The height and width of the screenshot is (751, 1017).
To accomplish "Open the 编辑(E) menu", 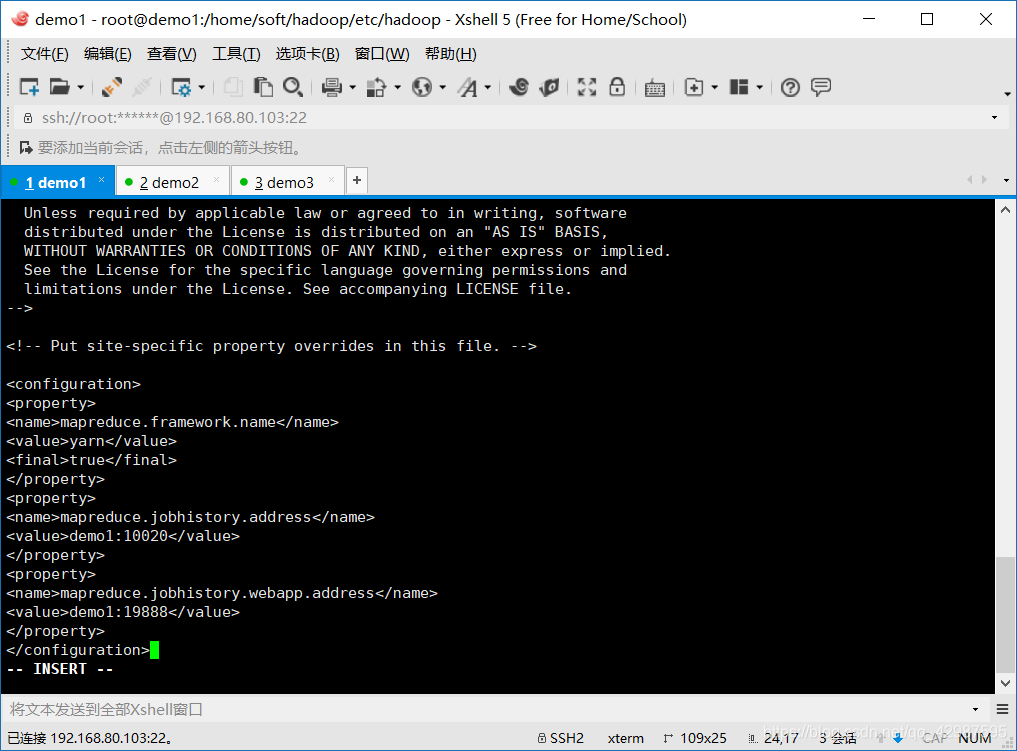I will [x=108, y=54].
